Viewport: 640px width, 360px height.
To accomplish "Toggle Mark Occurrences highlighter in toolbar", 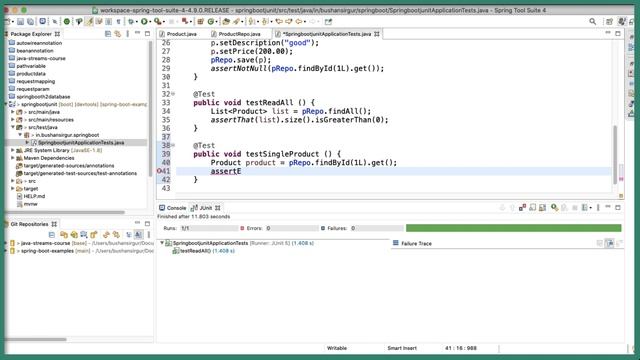I will (89, 21).
